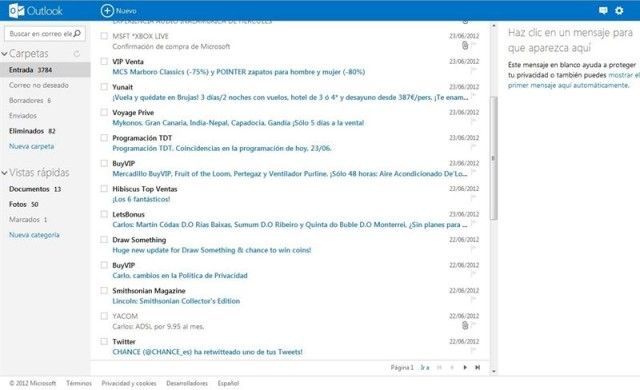Click the Nueva categoría link

[34, 235]
